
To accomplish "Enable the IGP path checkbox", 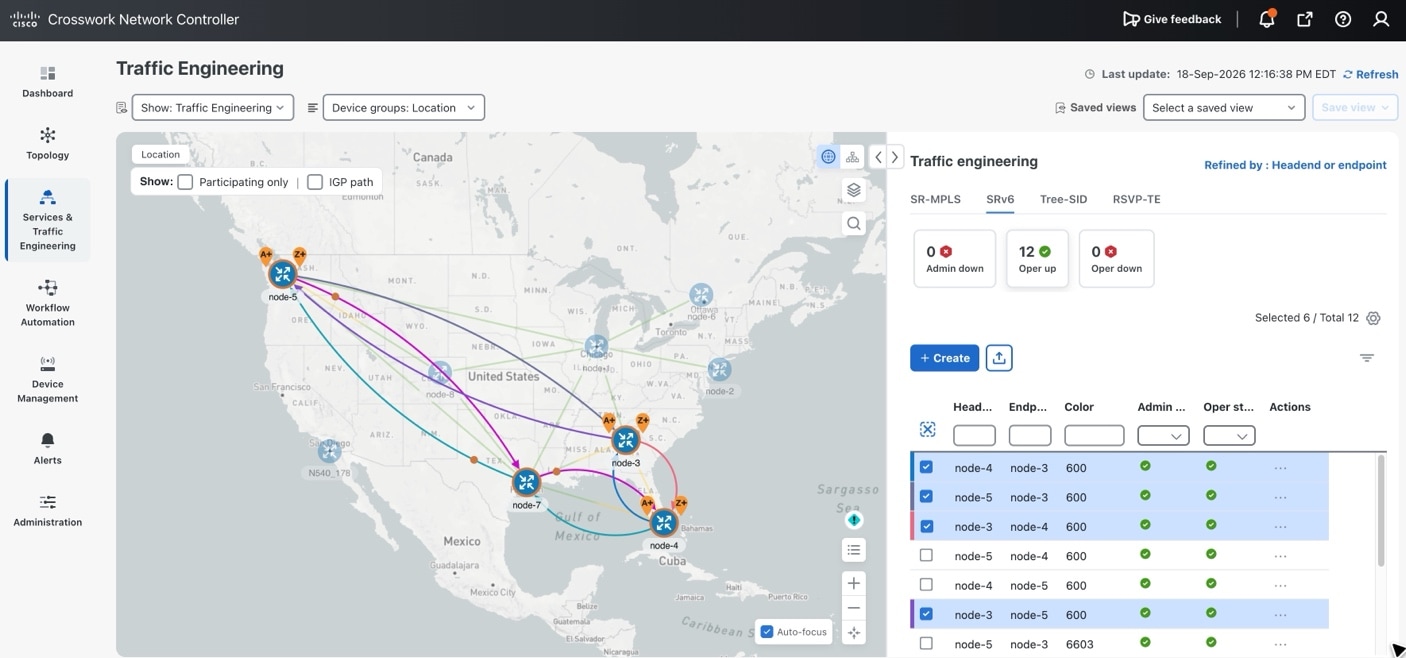I will (315, 182).
